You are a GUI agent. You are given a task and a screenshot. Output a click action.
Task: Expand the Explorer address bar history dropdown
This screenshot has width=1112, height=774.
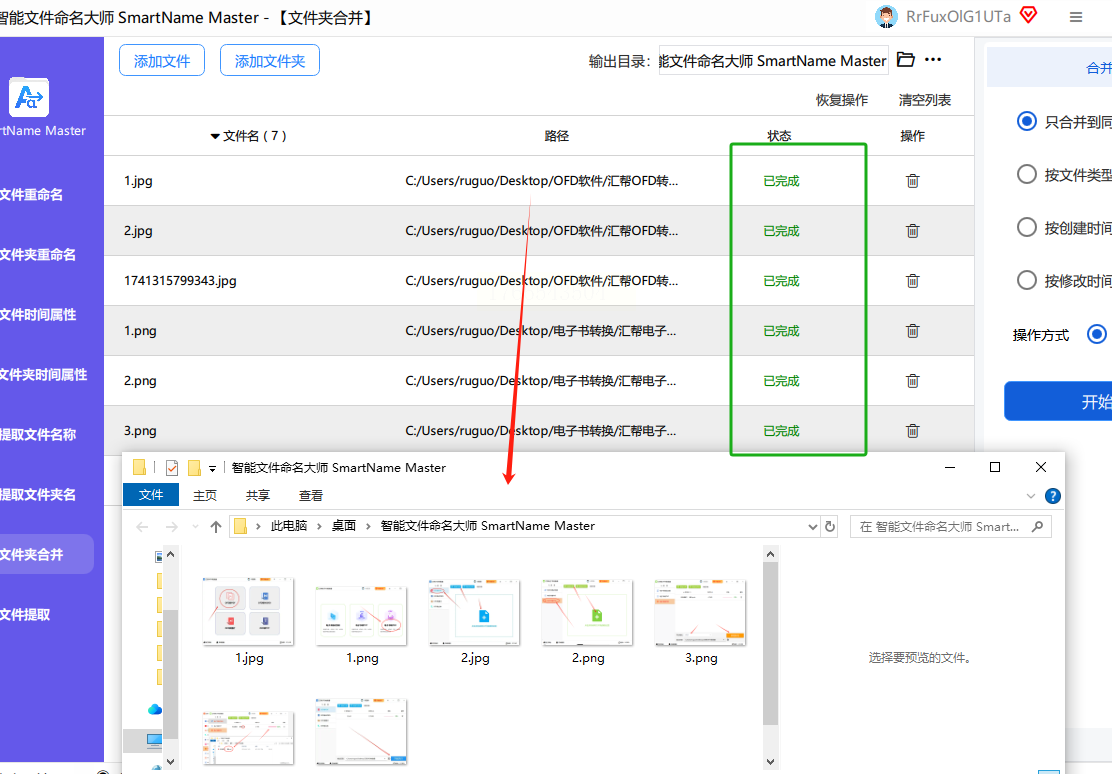[812, 526]
